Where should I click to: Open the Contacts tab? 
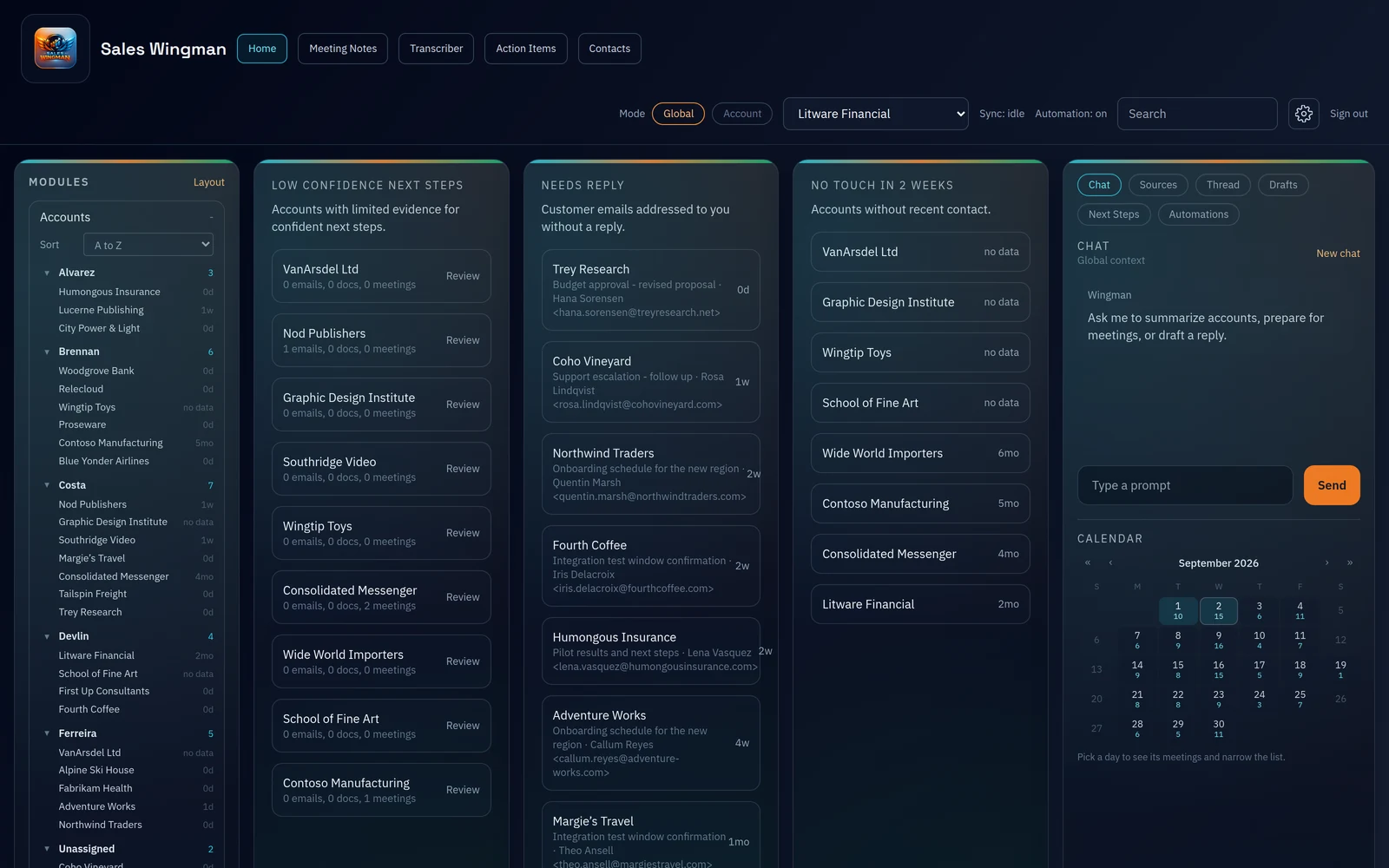pos(609,49)
